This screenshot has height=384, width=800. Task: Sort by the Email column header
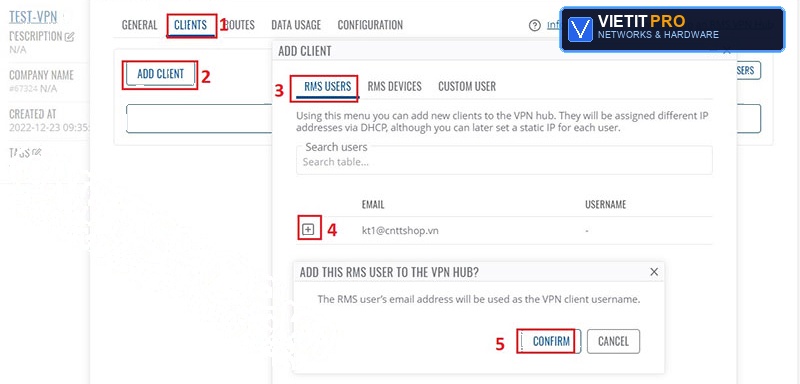[x=372, y=204]
